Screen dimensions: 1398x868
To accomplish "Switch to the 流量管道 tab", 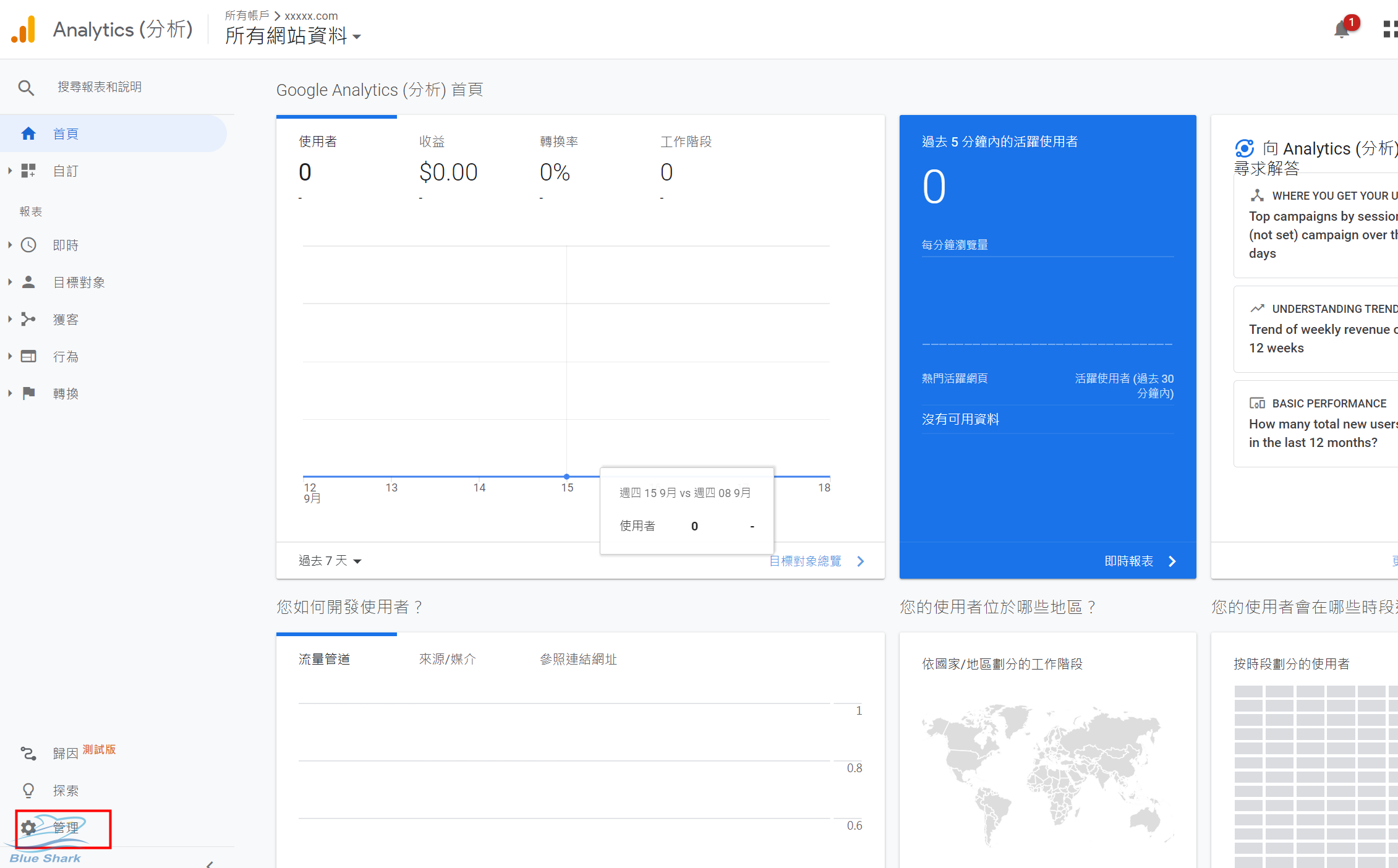I will (325, 659).
